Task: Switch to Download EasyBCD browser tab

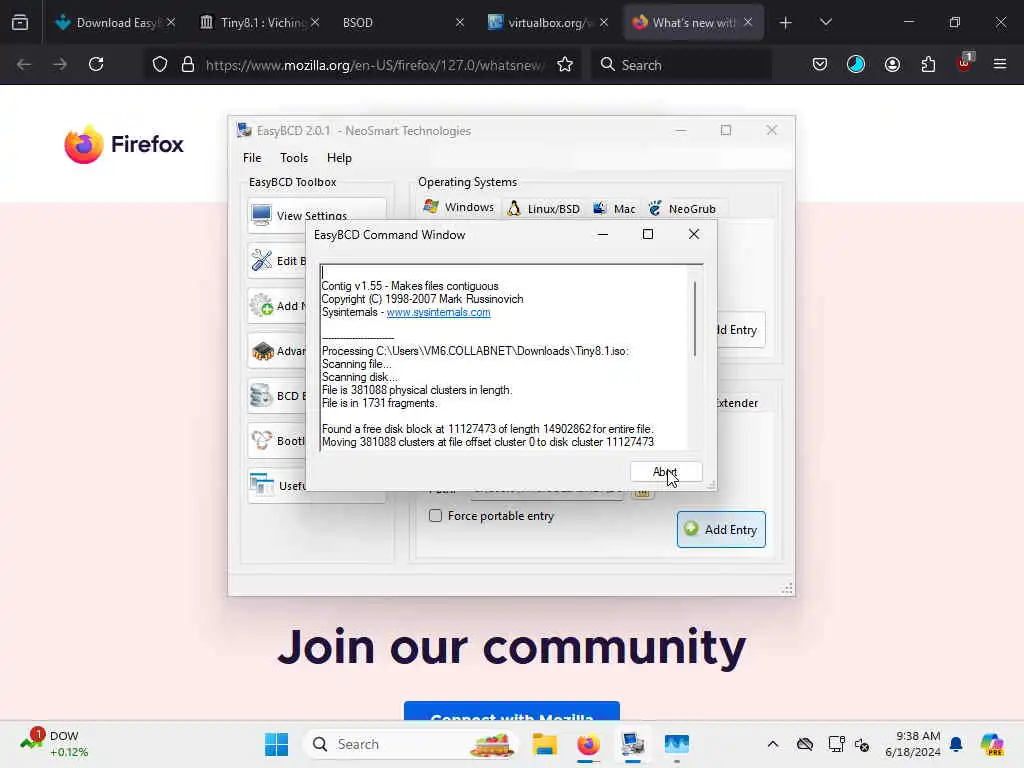Action: (116, 22)
